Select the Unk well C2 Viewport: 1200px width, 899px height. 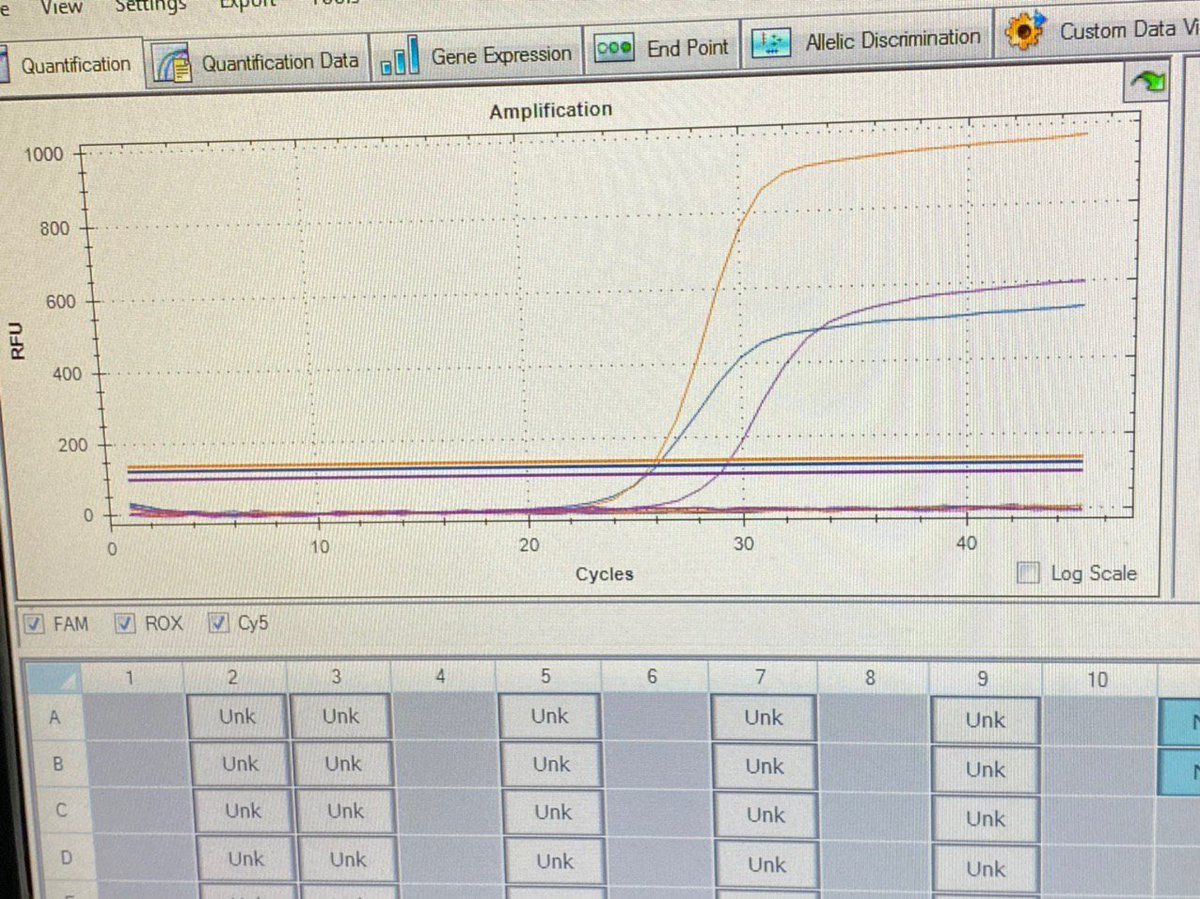click(242, 811)
